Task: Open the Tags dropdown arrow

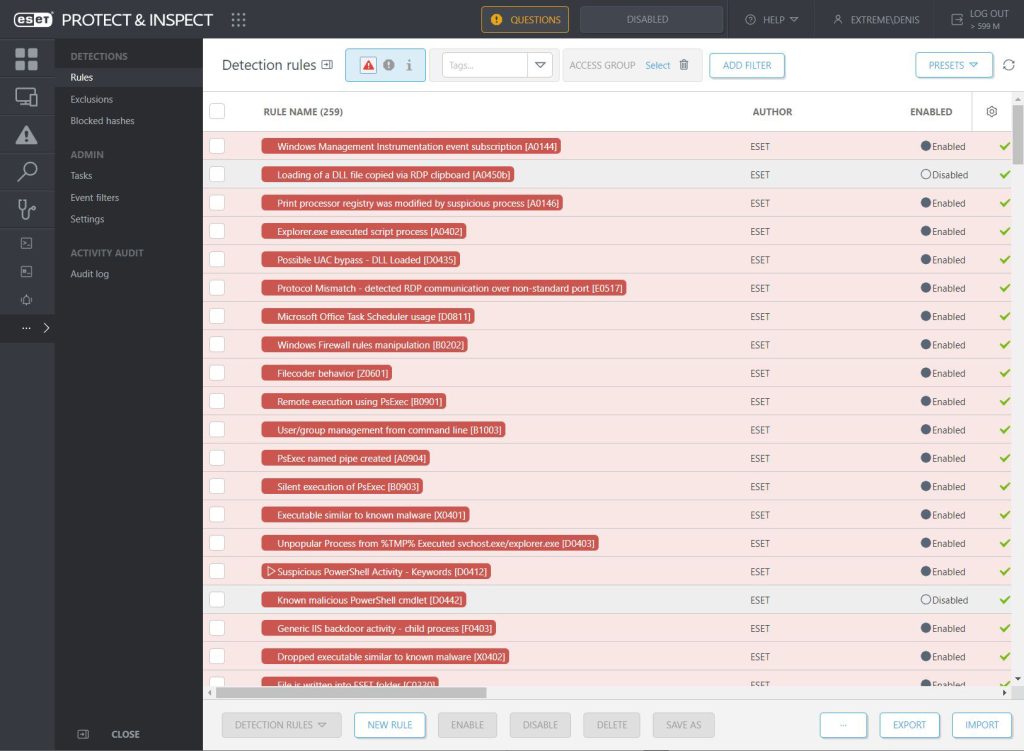Action: (x=540, y=65)
